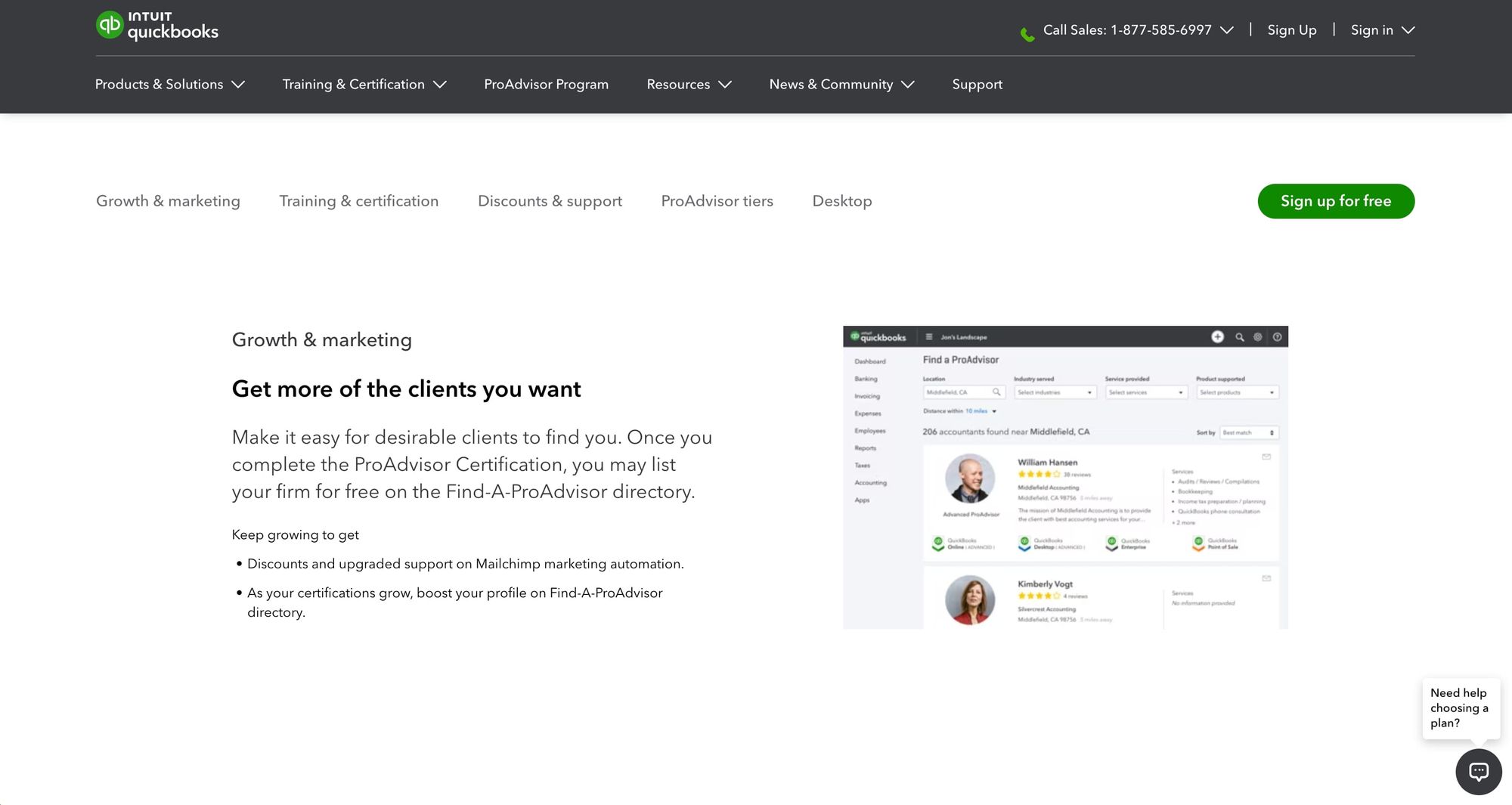
Task: Click the Sign up for free button
Action: (x=1336, y=201)
